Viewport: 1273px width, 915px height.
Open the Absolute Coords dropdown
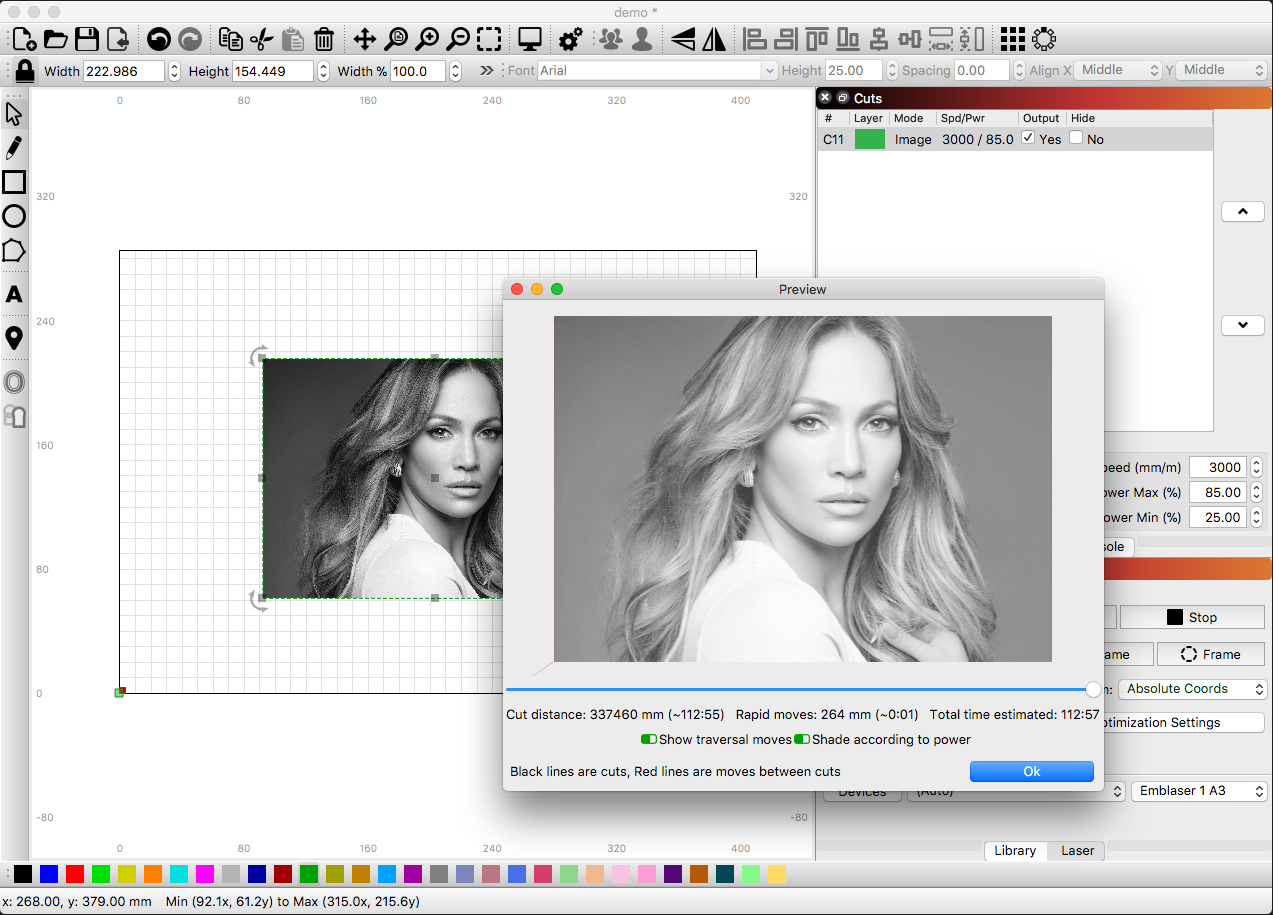[1191, 689]
